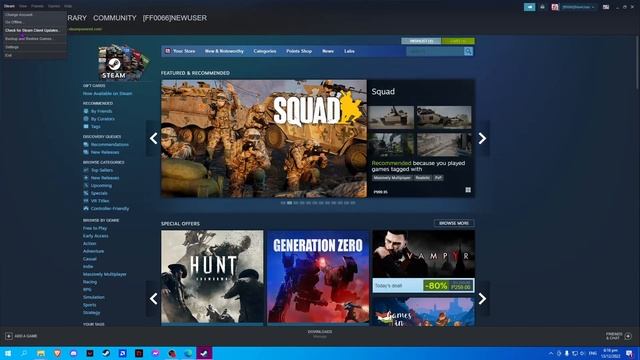Jump to second featured carousel dot

tap(289, 203)
